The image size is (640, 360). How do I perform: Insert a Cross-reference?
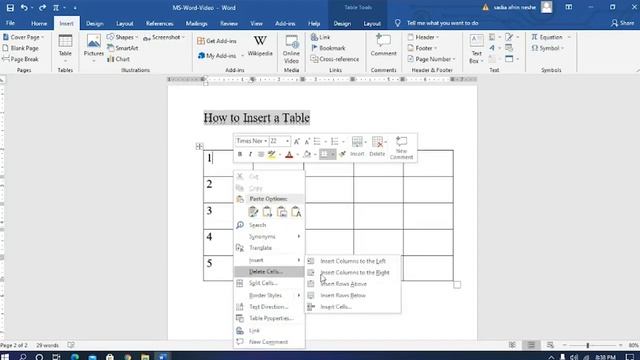335,59
